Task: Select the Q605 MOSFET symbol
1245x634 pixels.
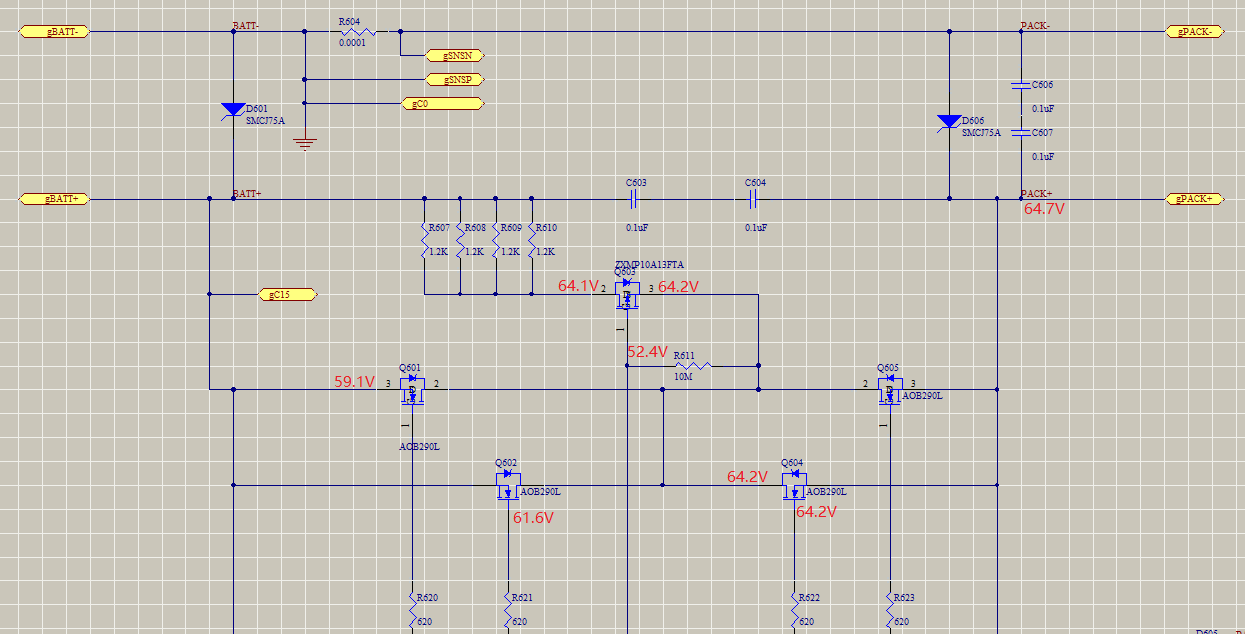Action: 889,389
